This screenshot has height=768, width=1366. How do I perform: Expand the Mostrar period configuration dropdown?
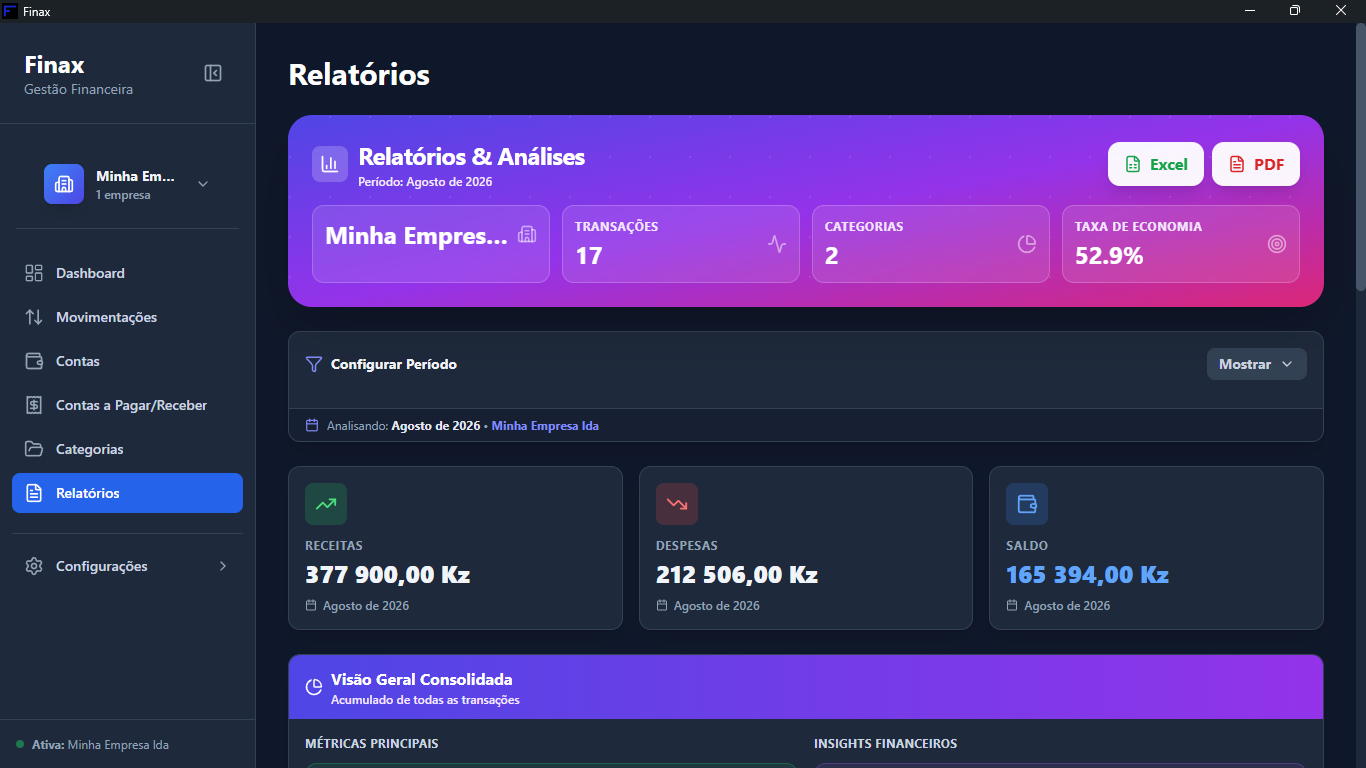click(1256, 364)
